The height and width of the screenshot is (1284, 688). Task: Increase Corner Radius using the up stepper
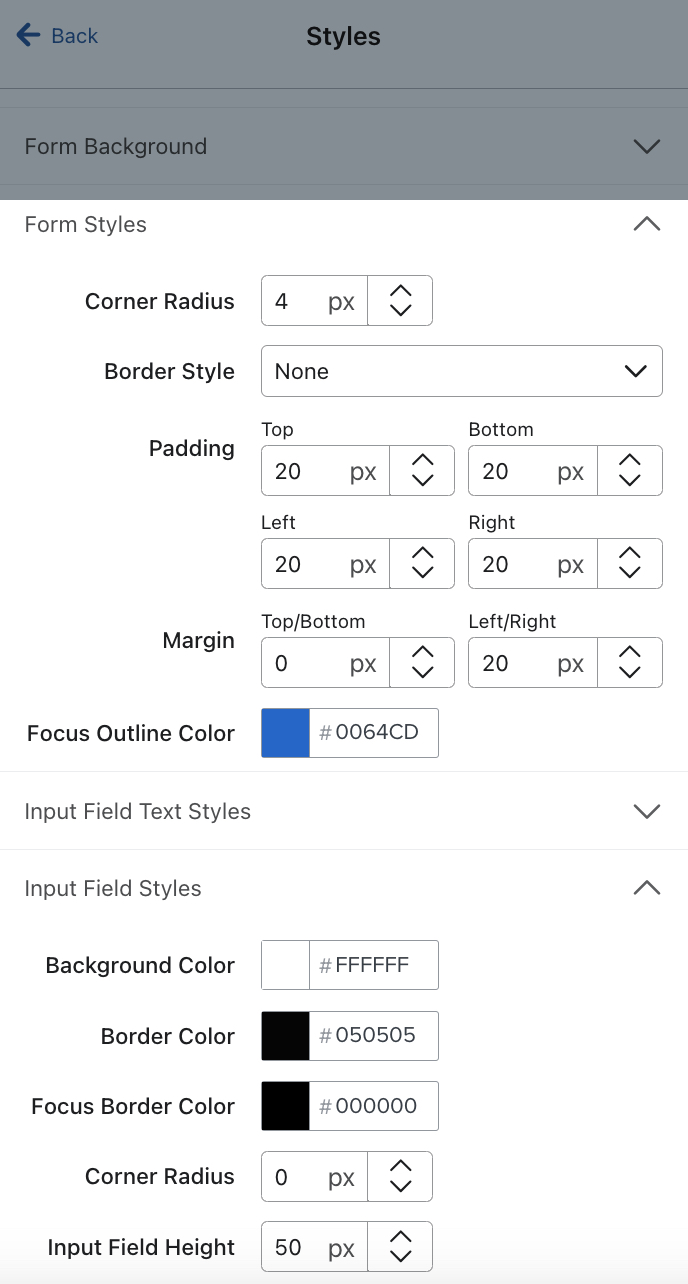point(400,290)
